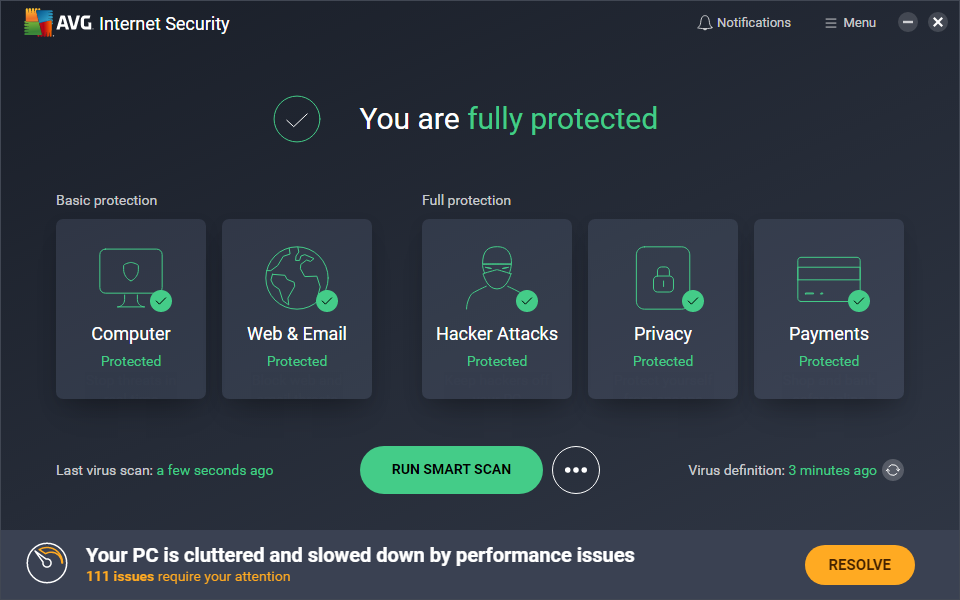
Task: Click the '3 minutes ago' virus definition text
Action: [832, 470]
